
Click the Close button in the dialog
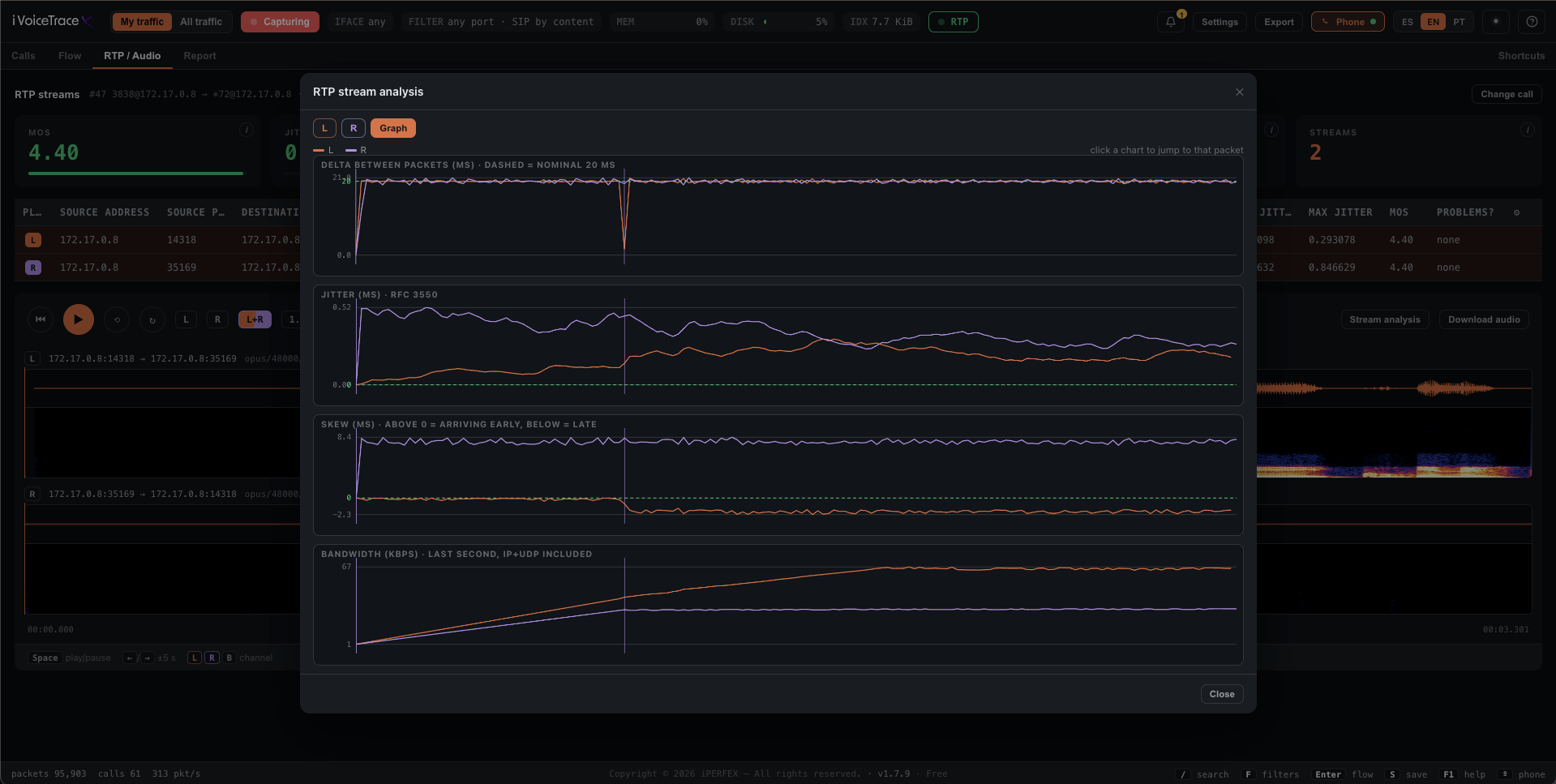1222,694
